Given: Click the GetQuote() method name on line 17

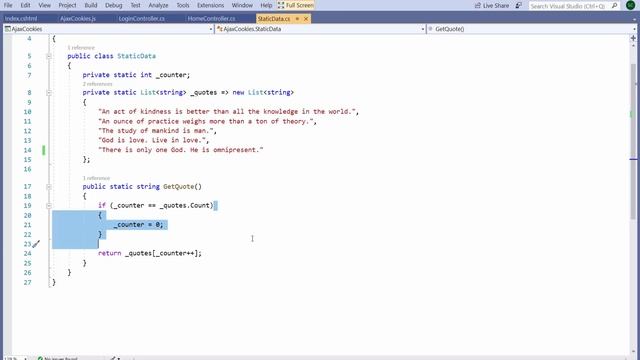Looking at the screenshot, I should coord(182,187).
